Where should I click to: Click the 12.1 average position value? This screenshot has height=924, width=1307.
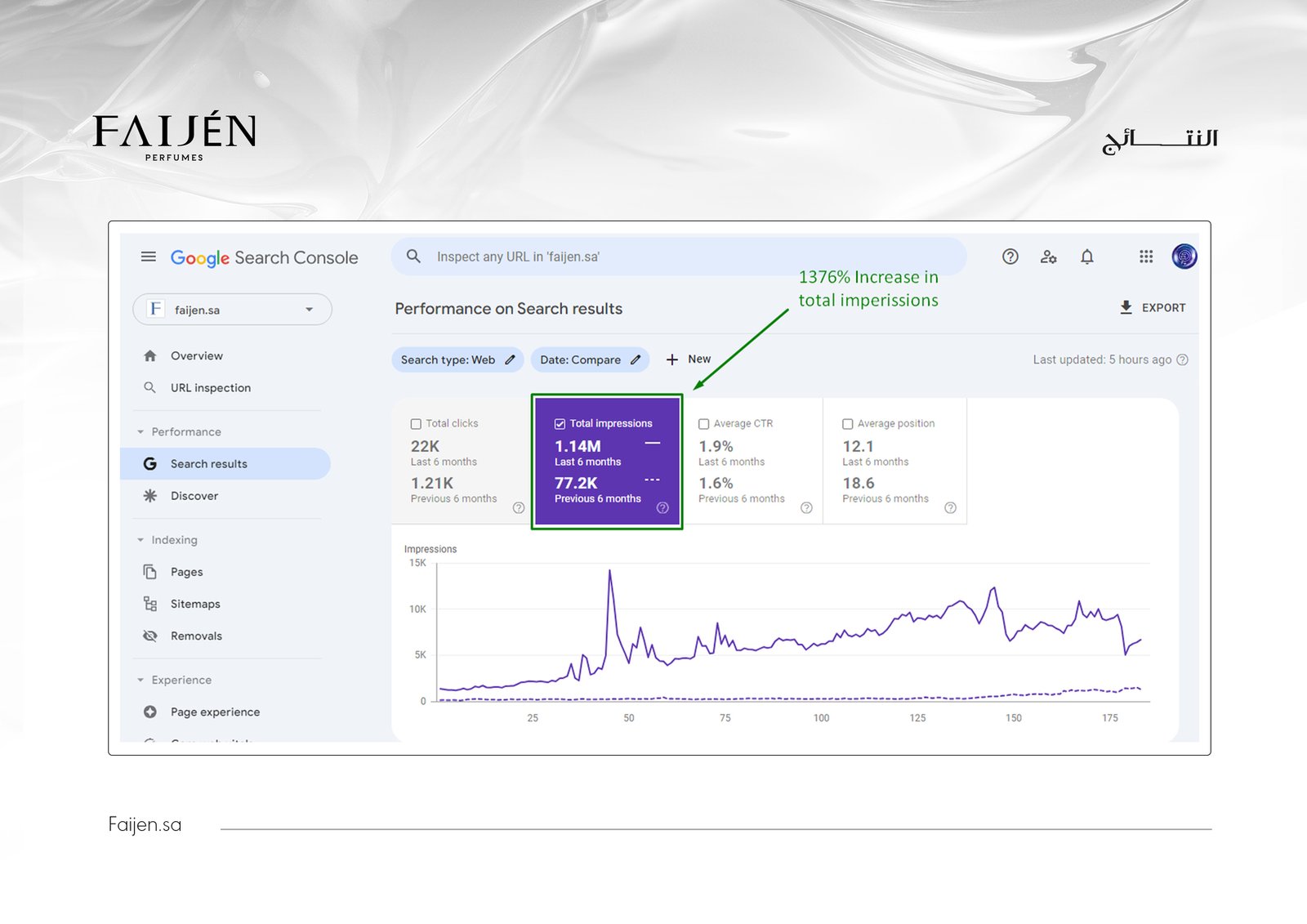point(858,446)
